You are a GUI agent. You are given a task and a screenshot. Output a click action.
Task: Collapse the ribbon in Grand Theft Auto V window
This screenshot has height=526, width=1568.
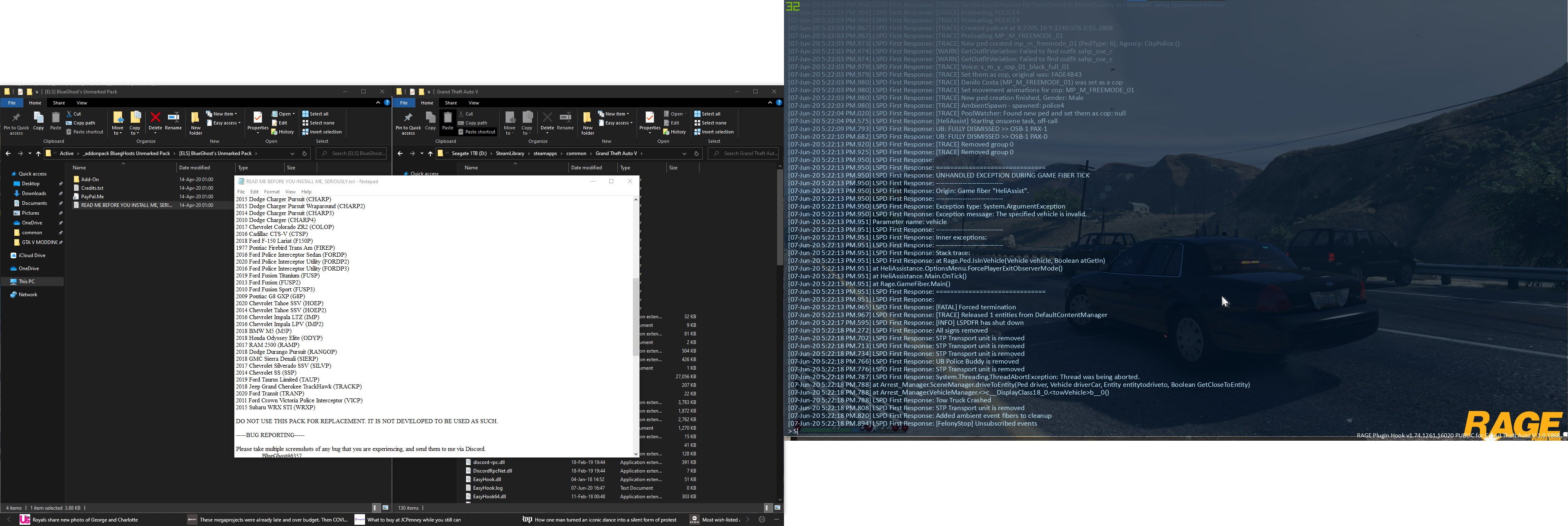769,103
